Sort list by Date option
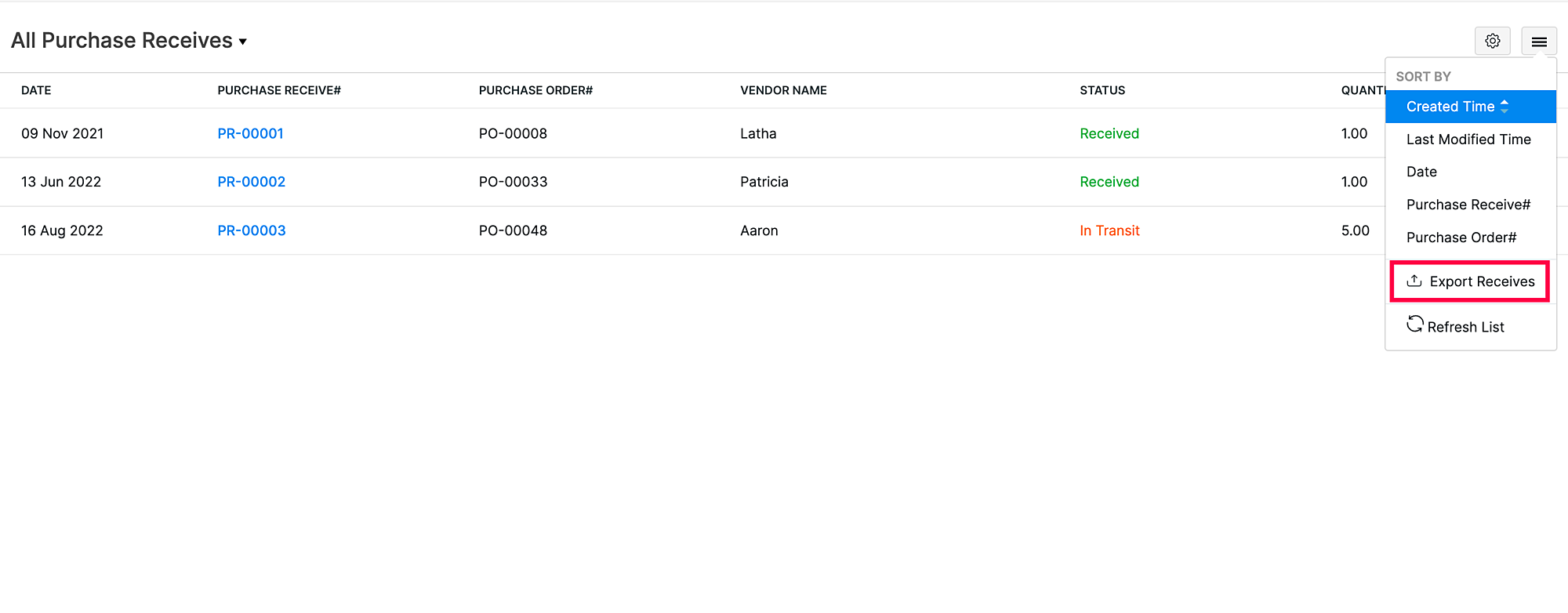Image resolution: width=1568 pixels, height=613 pixels. (x=1421, y=172)
